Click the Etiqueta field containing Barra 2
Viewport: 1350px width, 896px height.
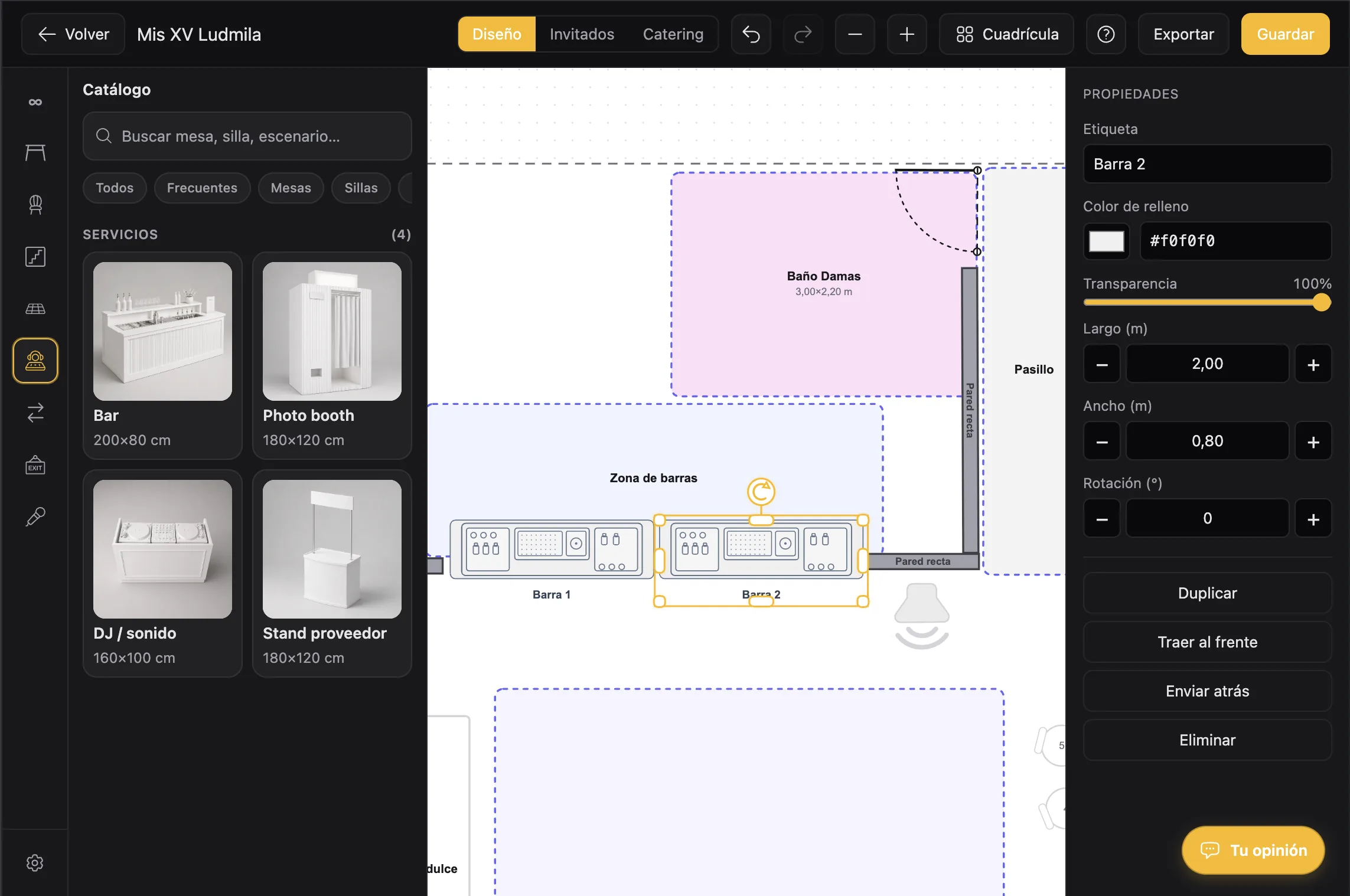[1207, 164]
